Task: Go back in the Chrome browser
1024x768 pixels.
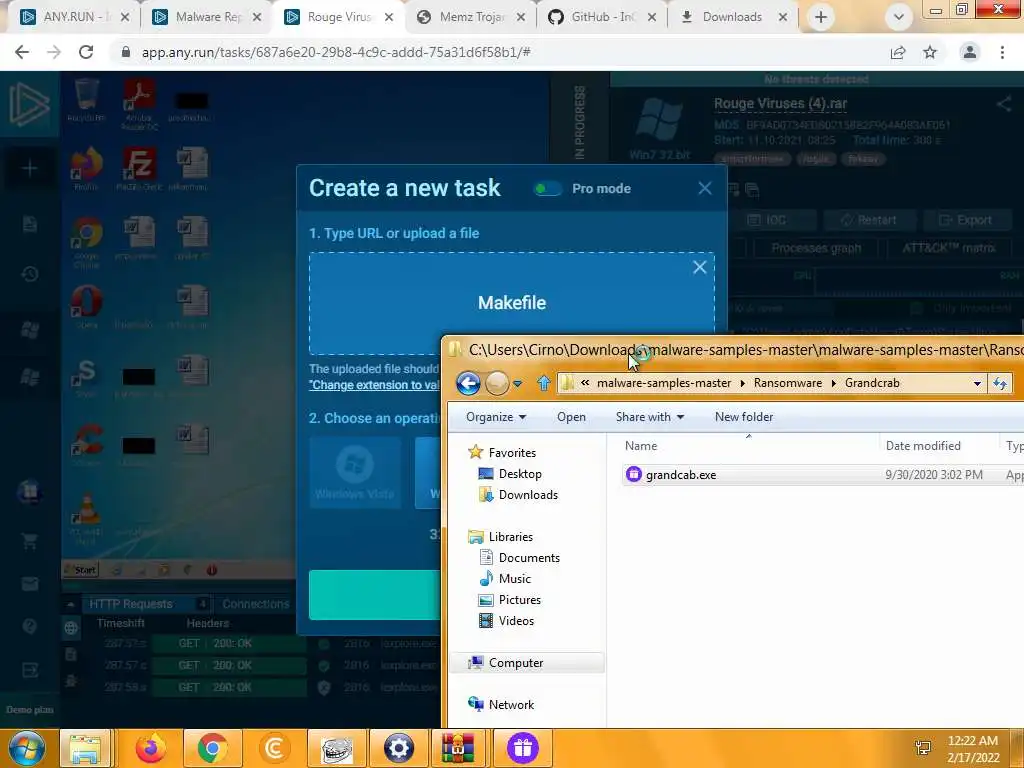Action: tap(22, 52)
